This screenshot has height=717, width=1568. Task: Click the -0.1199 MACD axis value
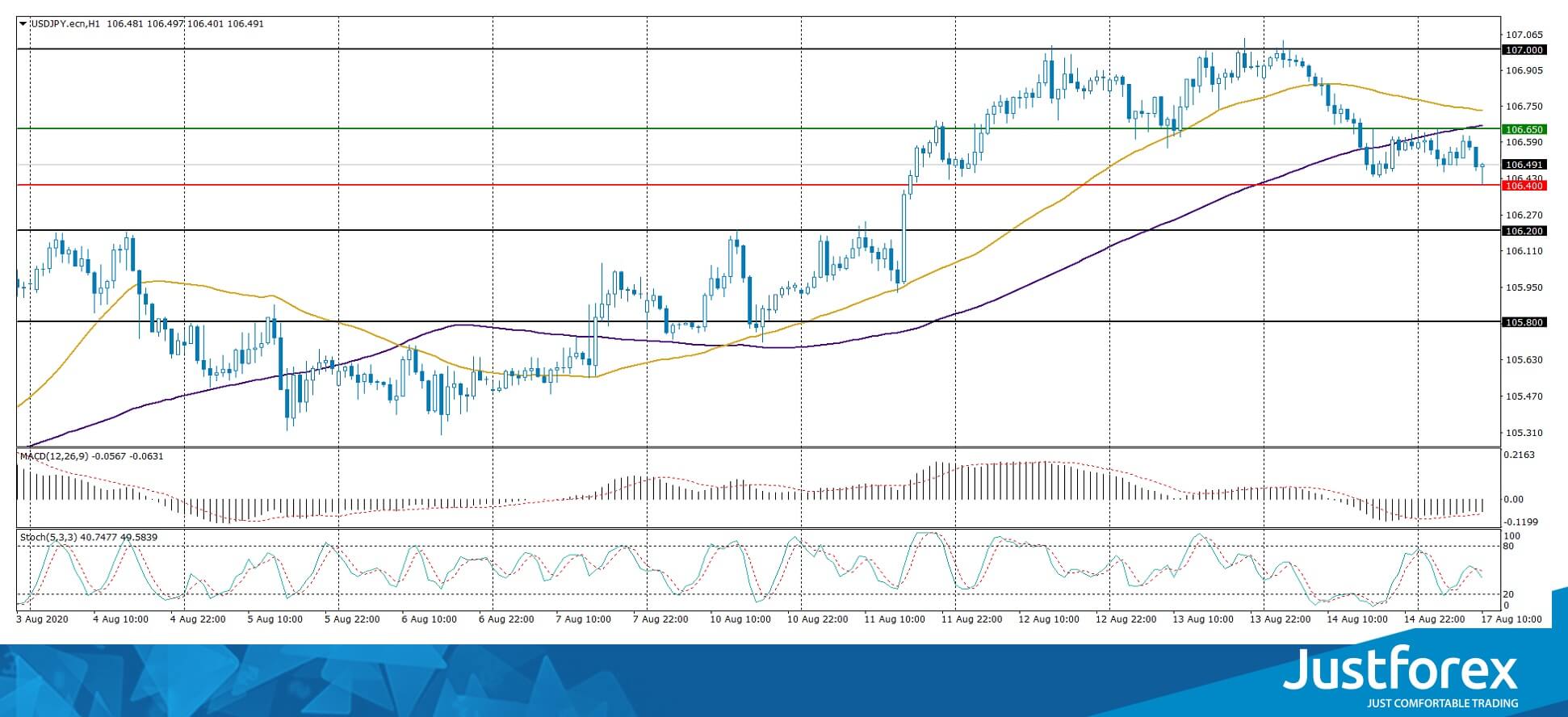(1522, 522)
